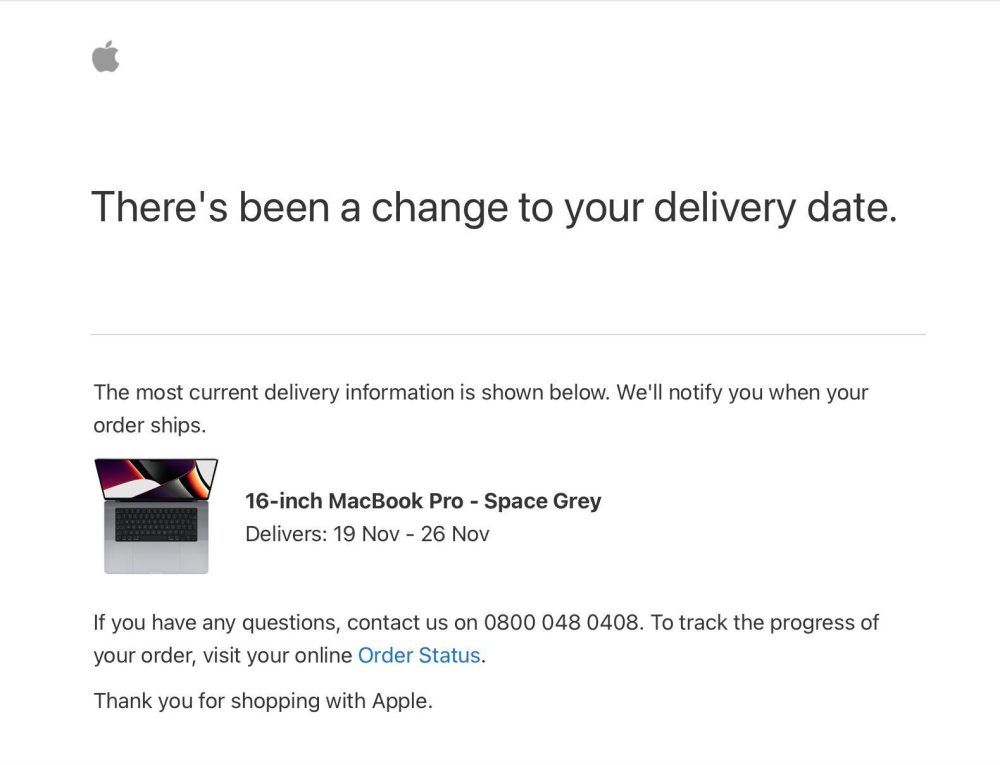Click the MacBook keyboard in product image
Viewport: 1000px width, 765px height.
[x=156, y=524]
